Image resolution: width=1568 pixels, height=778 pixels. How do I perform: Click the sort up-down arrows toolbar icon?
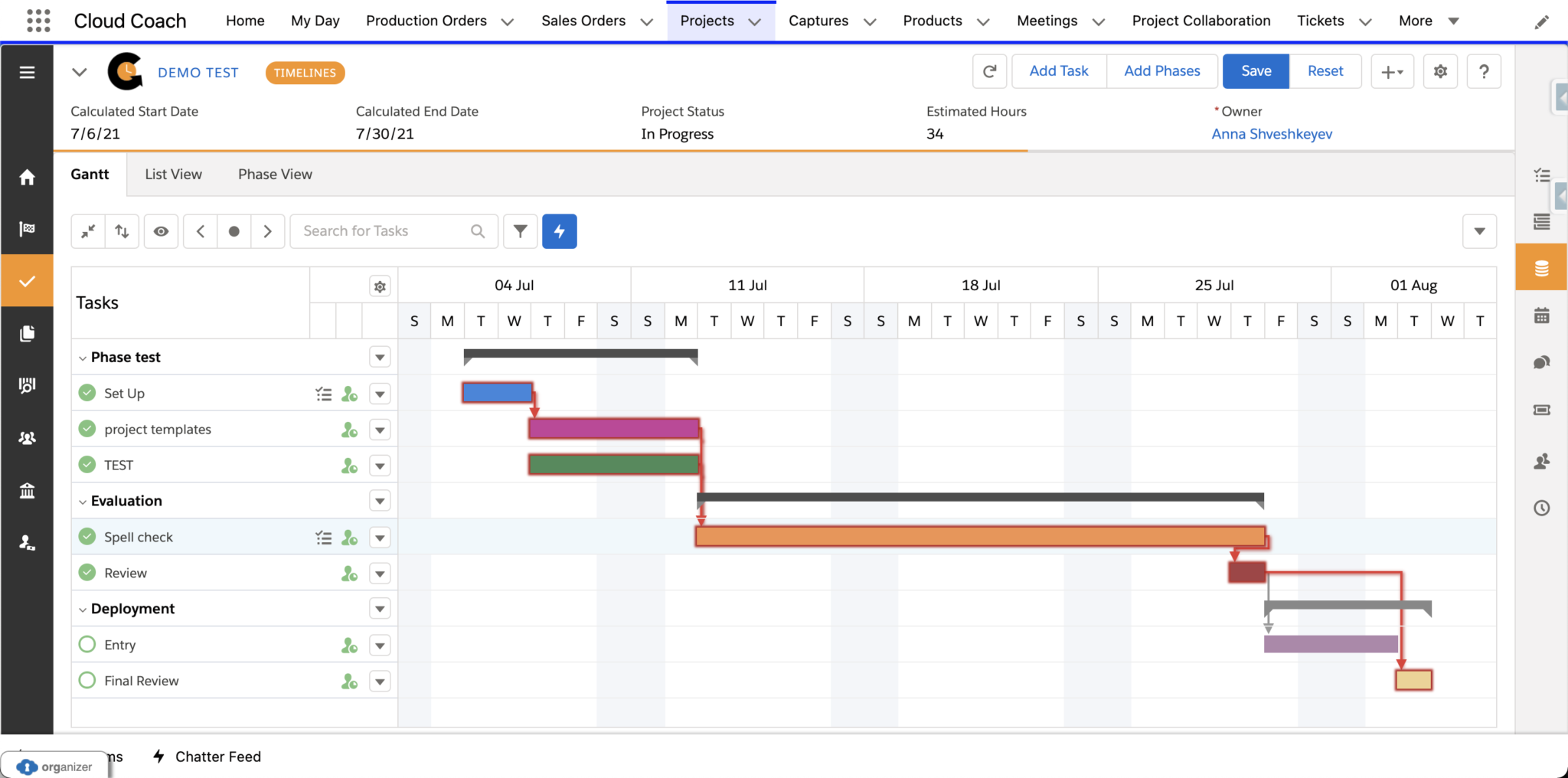point(122,231)
